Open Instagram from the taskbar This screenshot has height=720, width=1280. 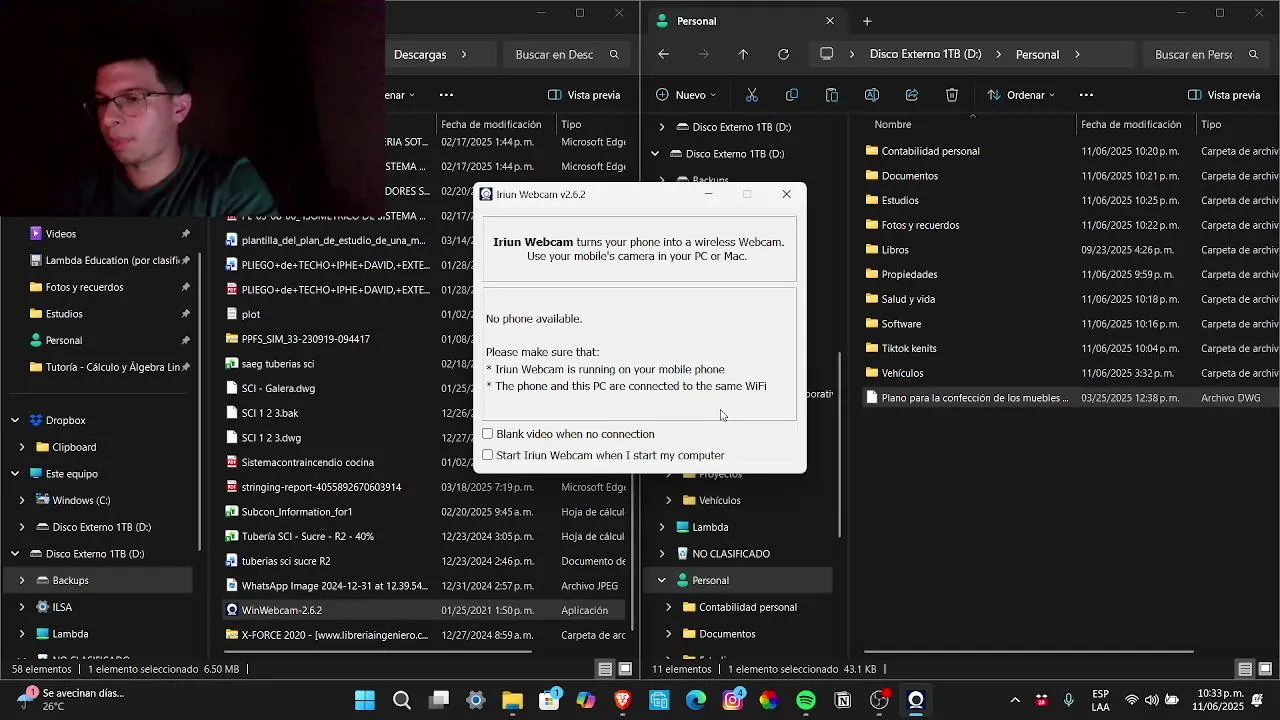(x=732, y=700)
